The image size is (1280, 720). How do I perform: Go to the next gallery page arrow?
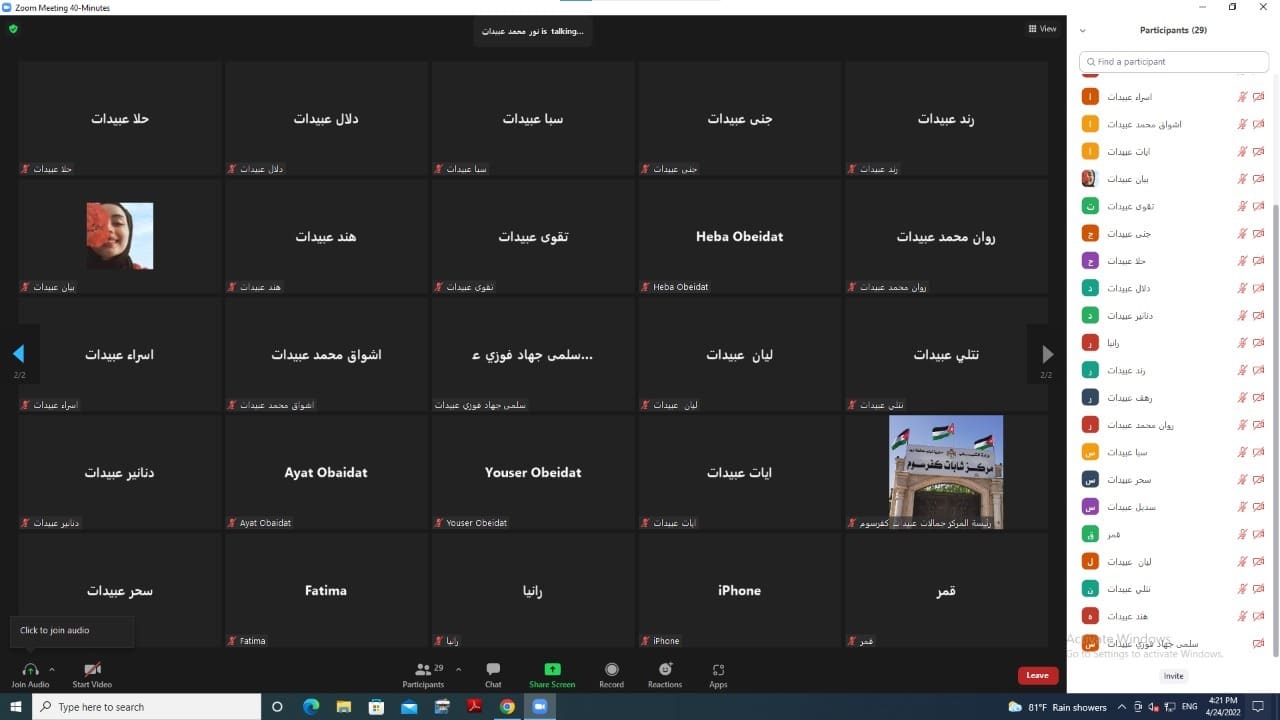click(x=1047, y=354)
